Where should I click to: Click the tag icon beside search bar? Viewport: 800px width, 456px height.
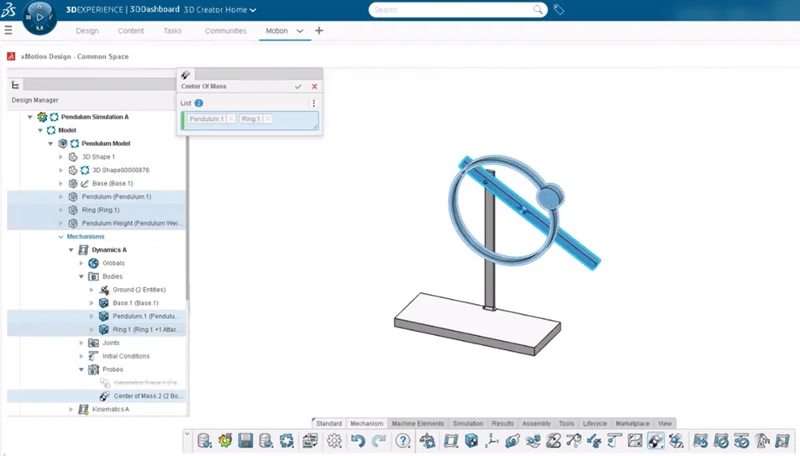pos(558,10)
